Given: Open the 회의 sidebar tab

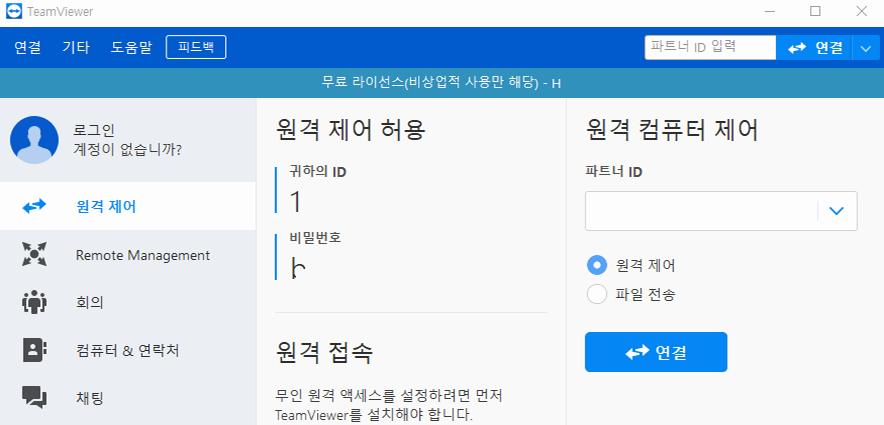Looking at the screenshot, I should tap(128, 303).
